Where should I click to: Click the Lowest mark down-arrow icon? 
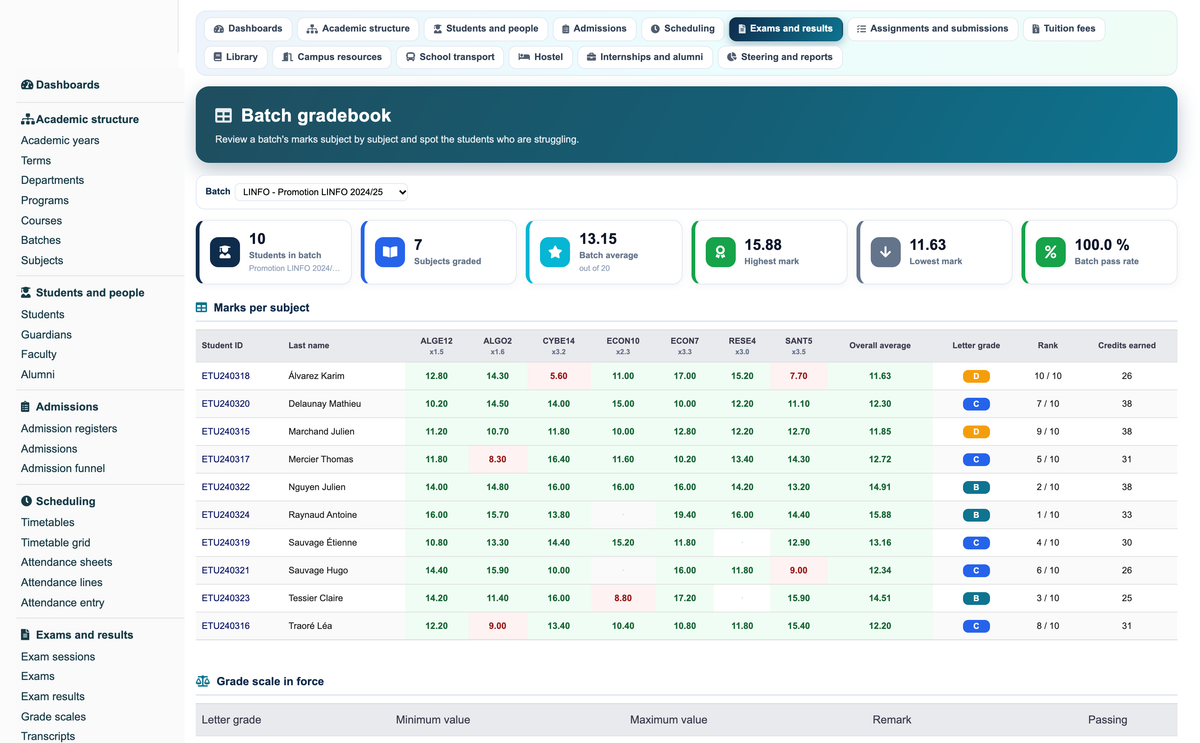click(x=885, y=252)
